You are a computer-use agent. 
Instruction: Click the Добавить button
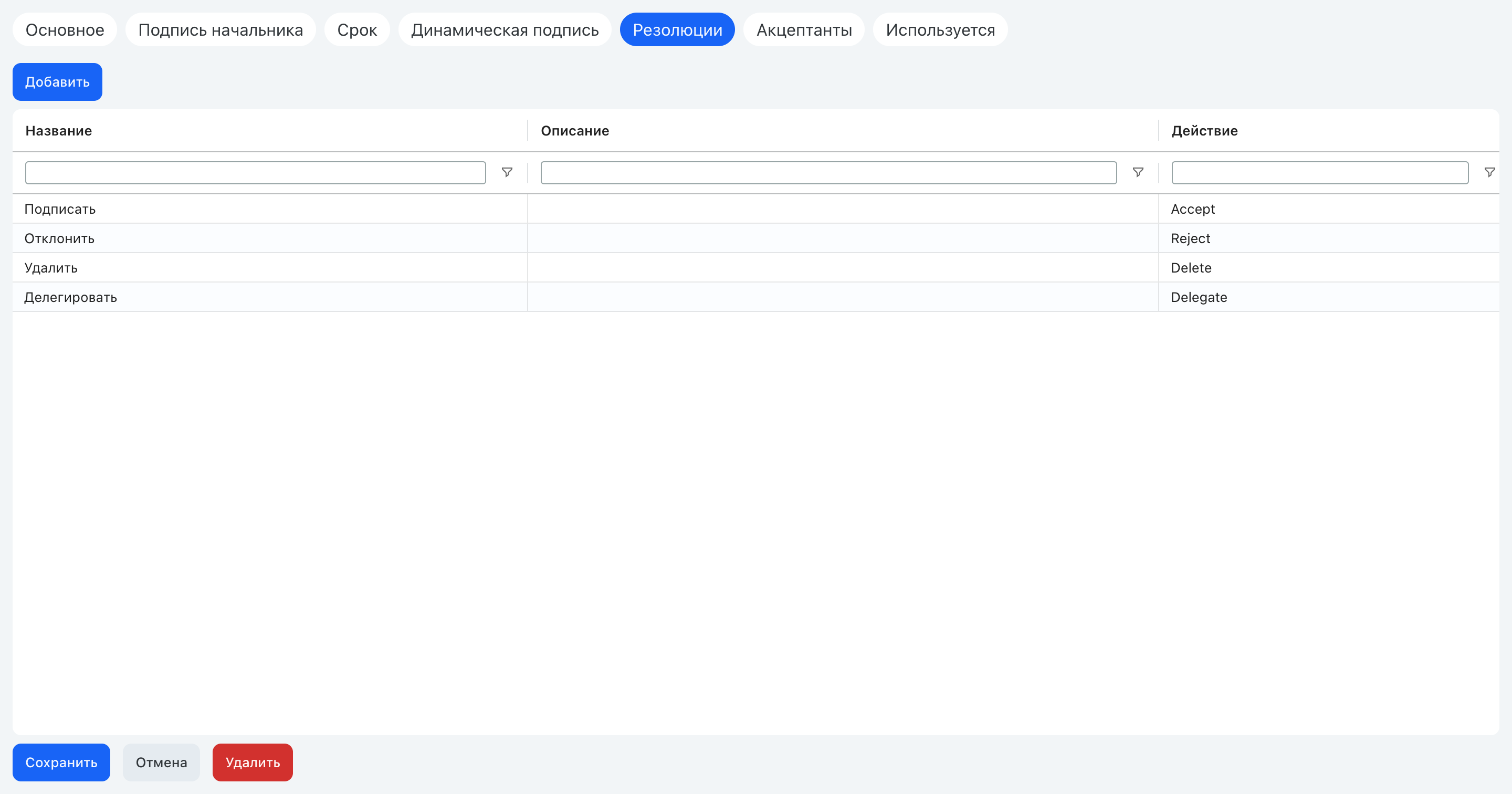click(58, 81)
